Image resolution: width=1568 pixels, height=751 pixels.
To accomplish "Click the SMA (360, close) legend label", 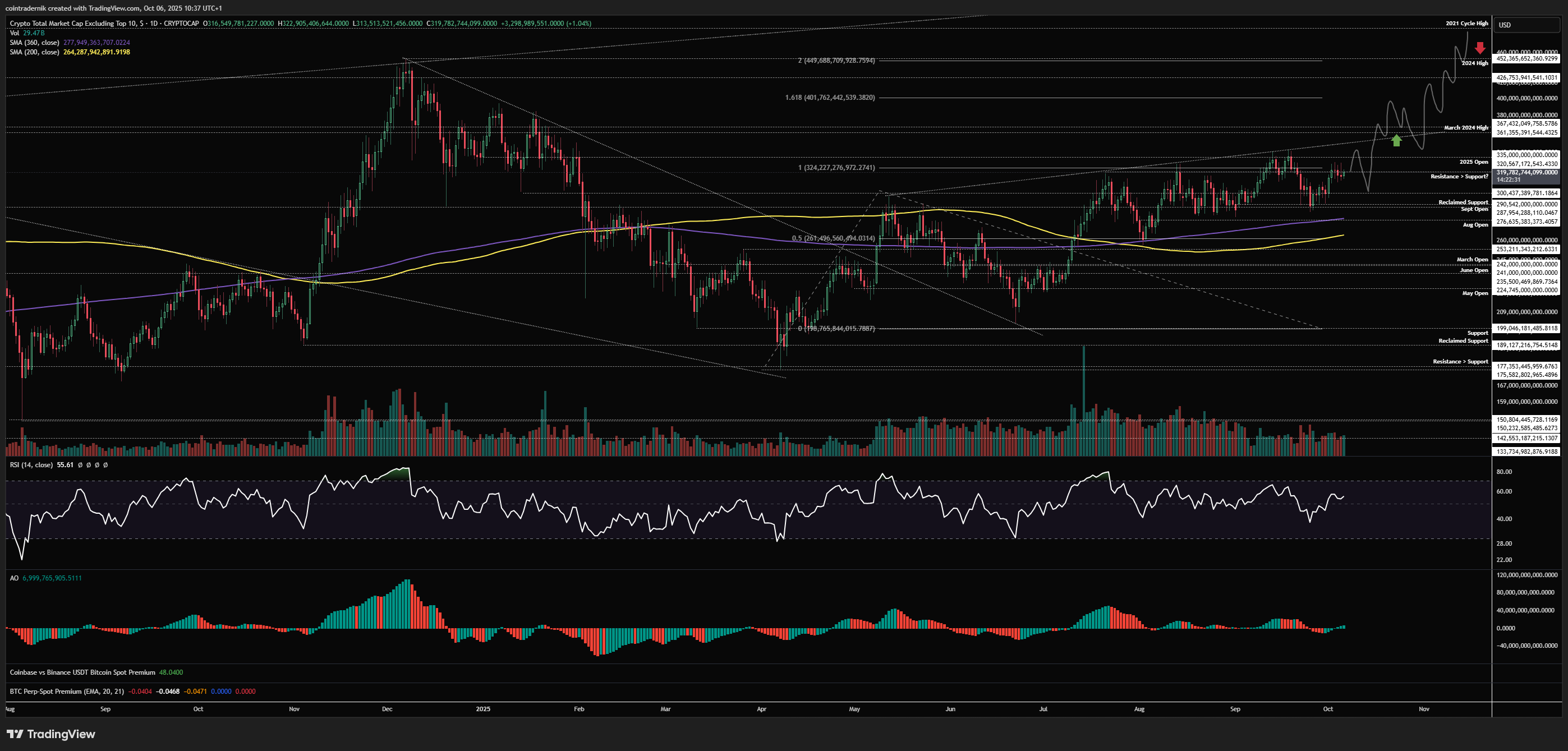I will tap(34, 43).
